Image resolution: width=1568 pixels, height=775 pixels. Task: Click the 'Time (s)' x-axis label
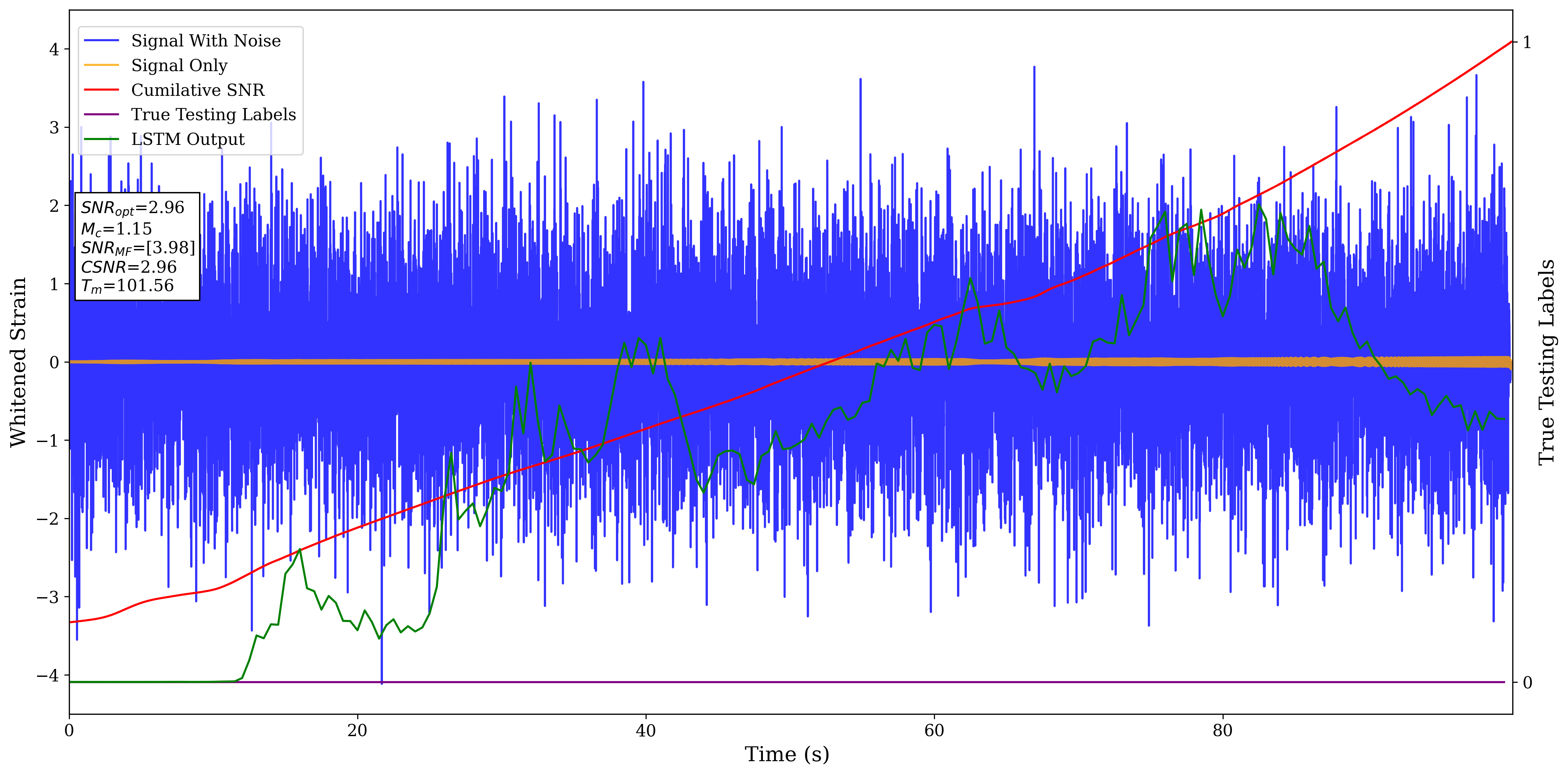786,754
